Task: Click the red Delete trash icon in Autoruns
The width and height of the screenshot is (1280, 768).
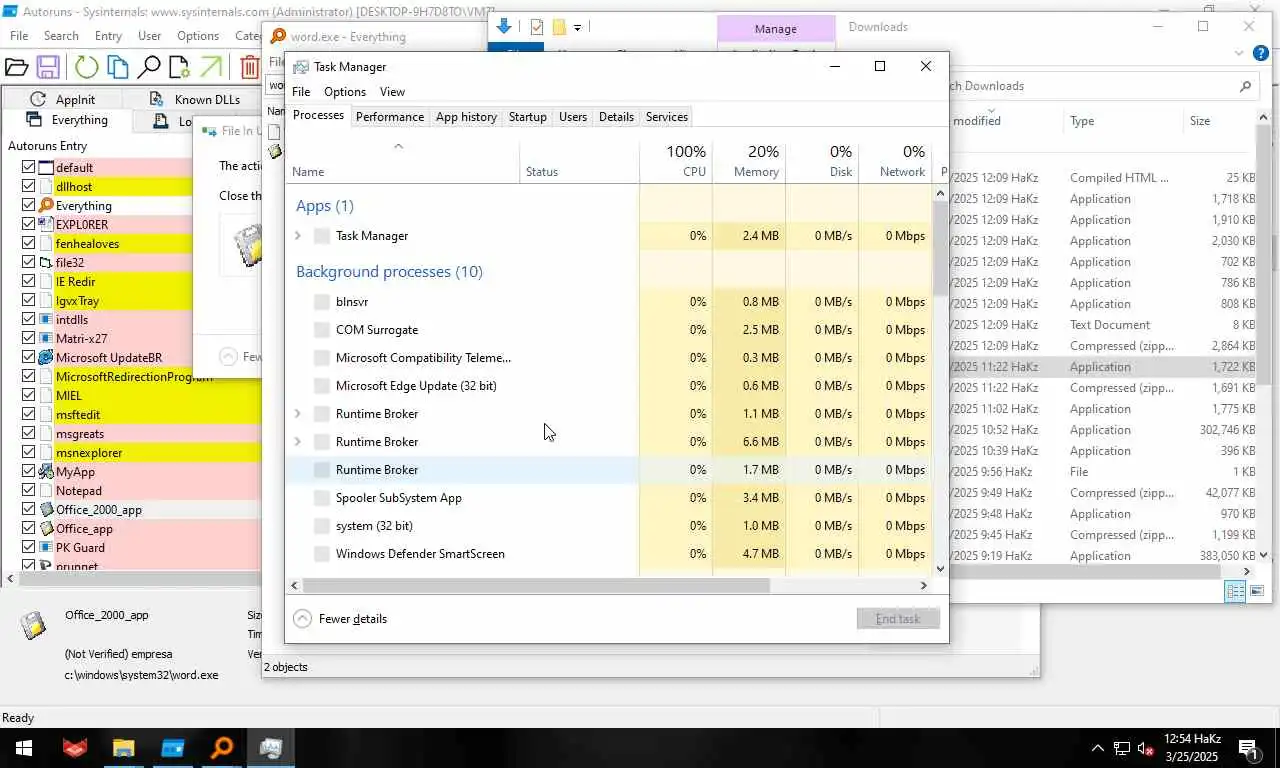Action: tap(249, 67)
